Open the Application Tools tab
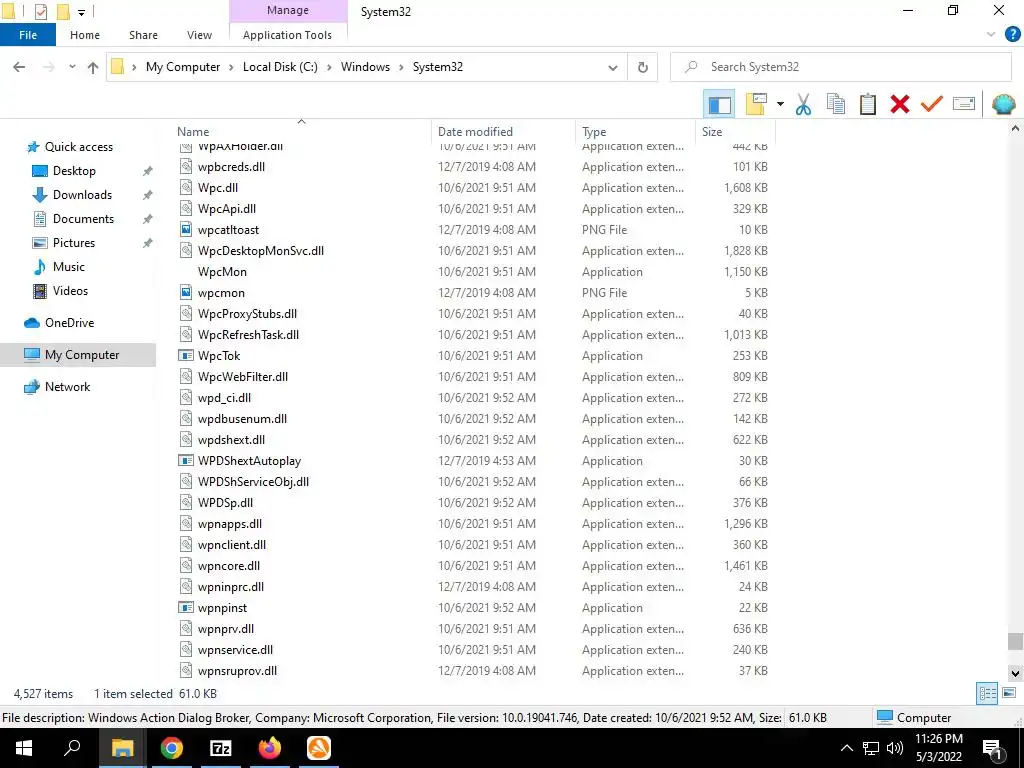This screenshot has width=1024, height=768. click(x=287, y=35)
